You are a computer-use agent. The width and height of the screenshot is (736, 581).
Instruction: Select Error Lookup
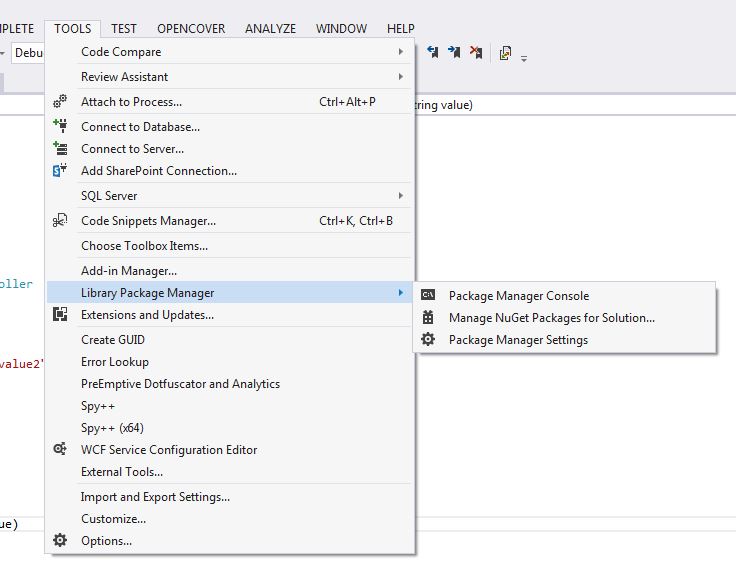pyautogui.click(x=230, y=362)
